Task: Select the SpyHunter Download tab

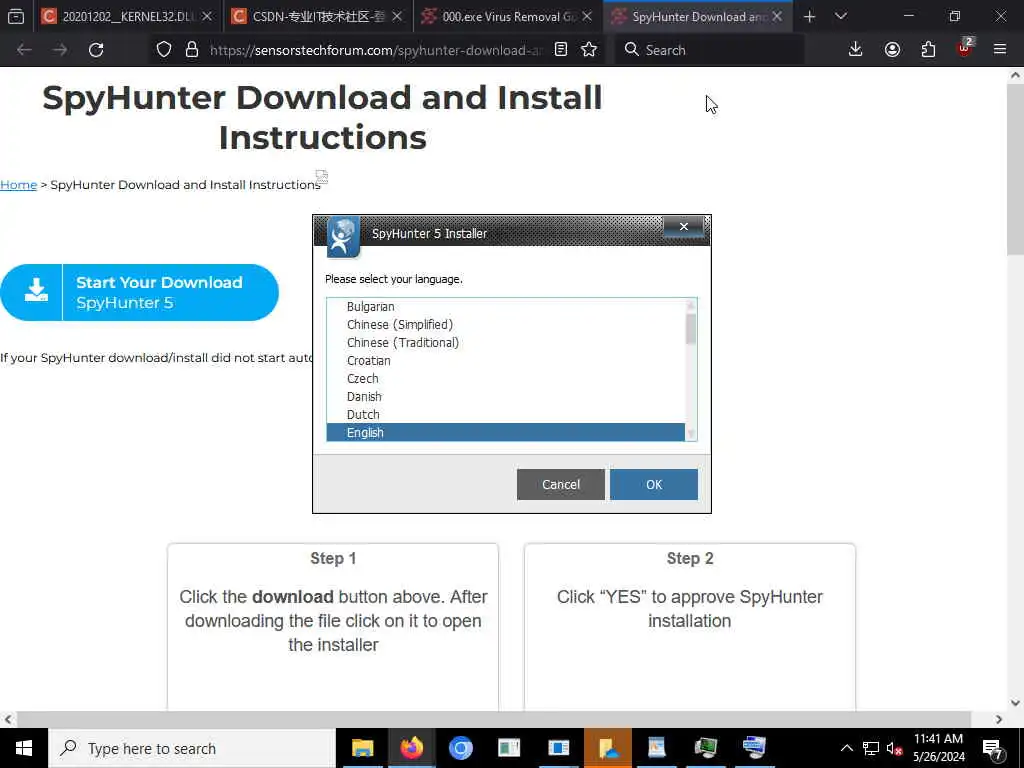Action: (x=697, y=17)
